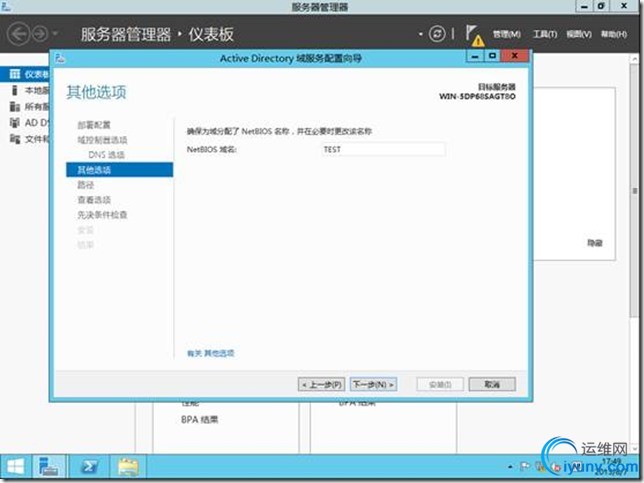Click BPA 结果 in the dashboard tile
The image size is (644, 483).
coord(200,420)
